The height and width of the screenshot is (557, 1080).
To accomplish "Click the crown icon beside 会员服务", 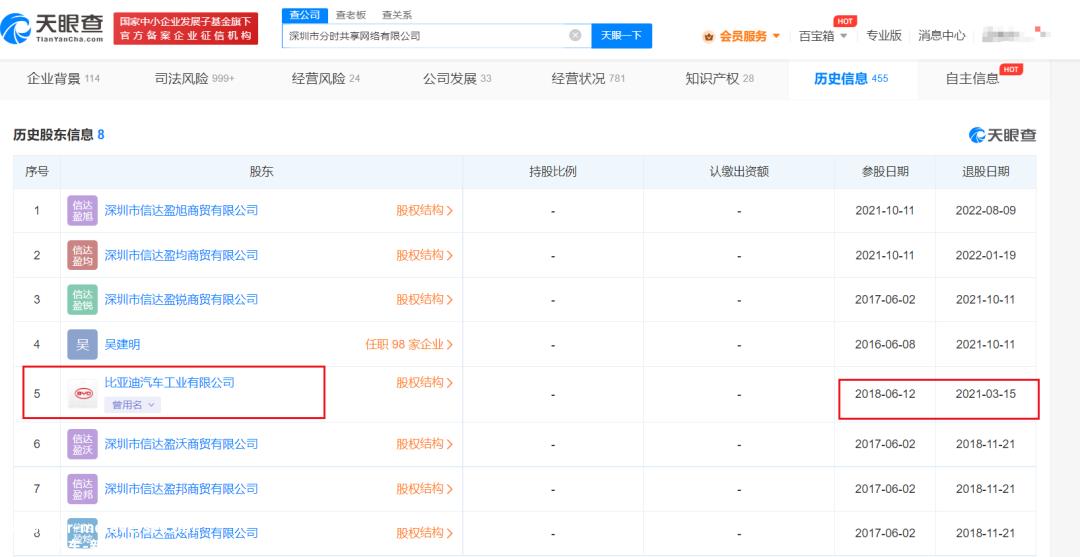I will pos(709,36).
